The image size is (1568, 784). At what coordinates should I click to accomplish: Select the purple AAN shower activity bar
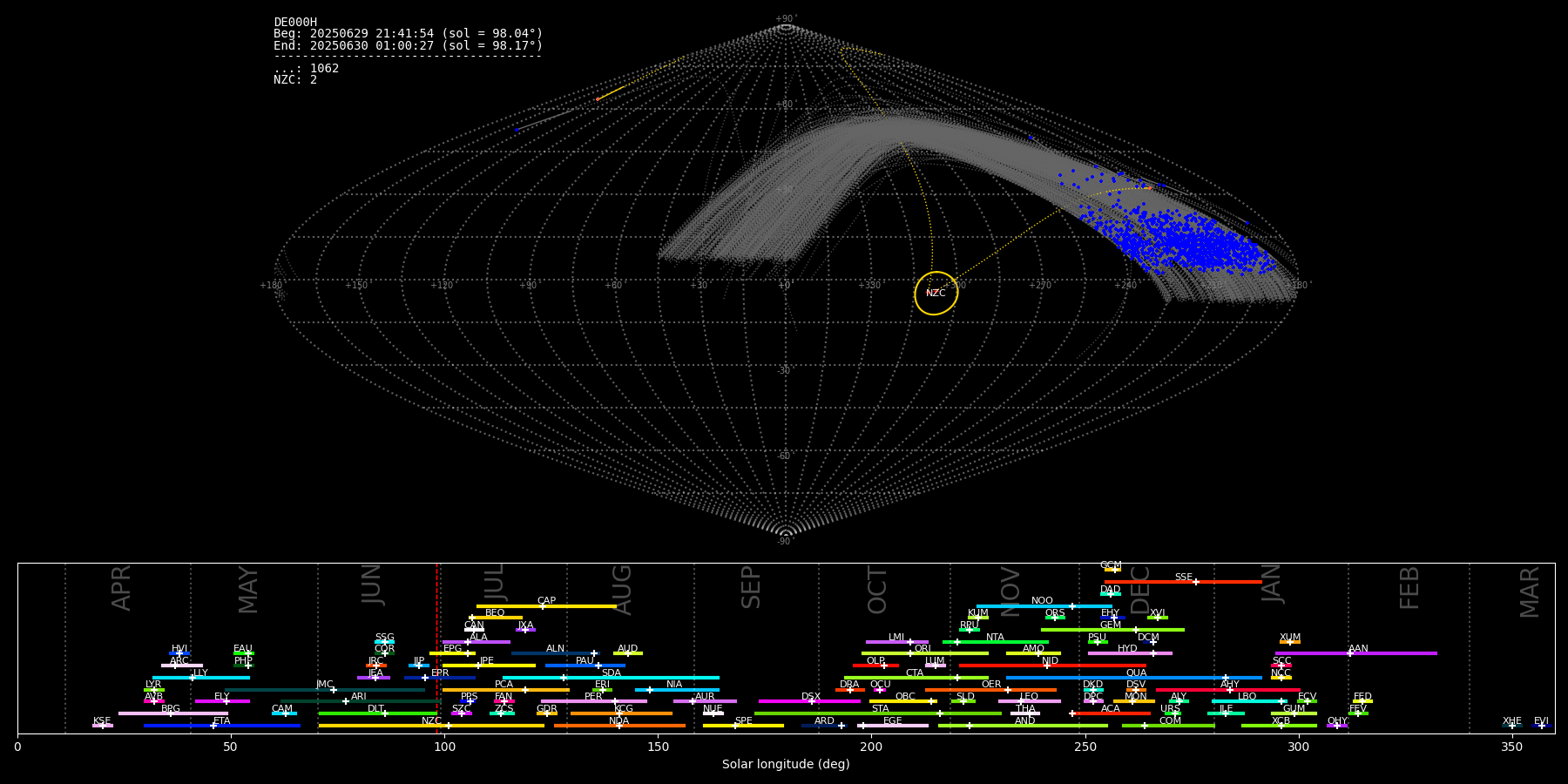point(1356,653)
